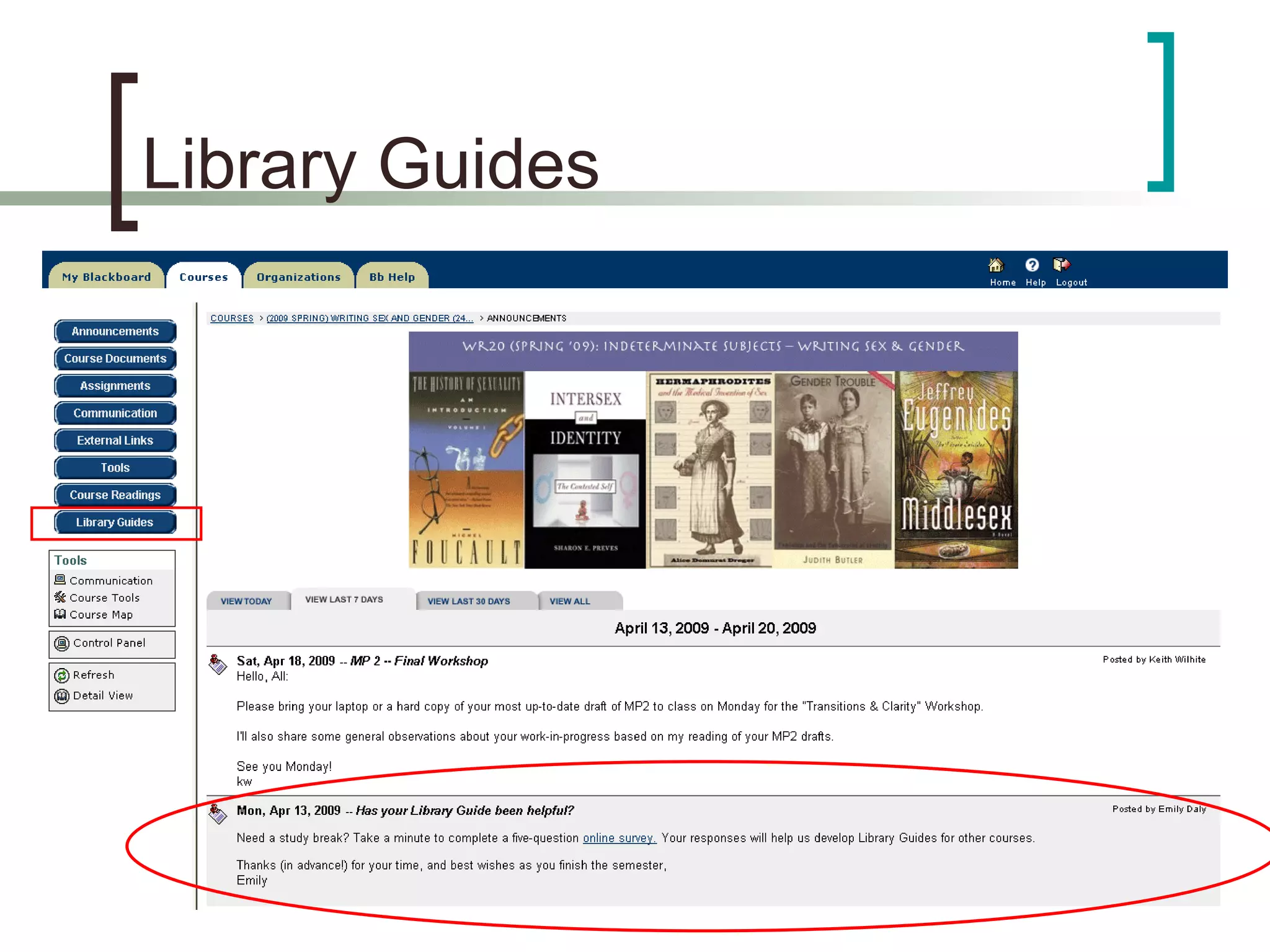Click the Hermaphrodites book cover
This screenshot has width=1270, height=952.
point(710,469)
